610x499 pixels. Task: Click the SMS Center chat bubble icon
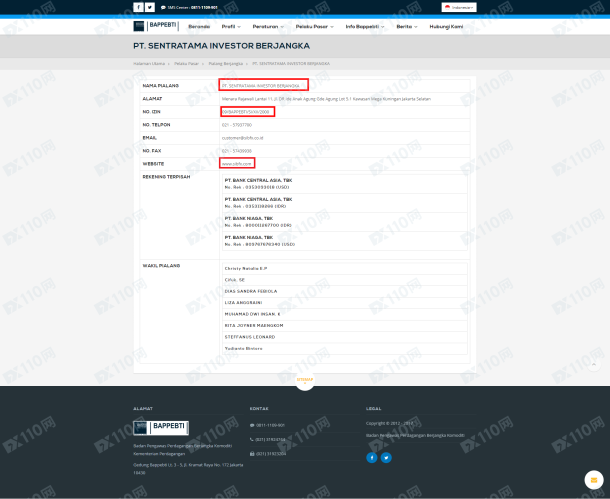coord(163,7)
